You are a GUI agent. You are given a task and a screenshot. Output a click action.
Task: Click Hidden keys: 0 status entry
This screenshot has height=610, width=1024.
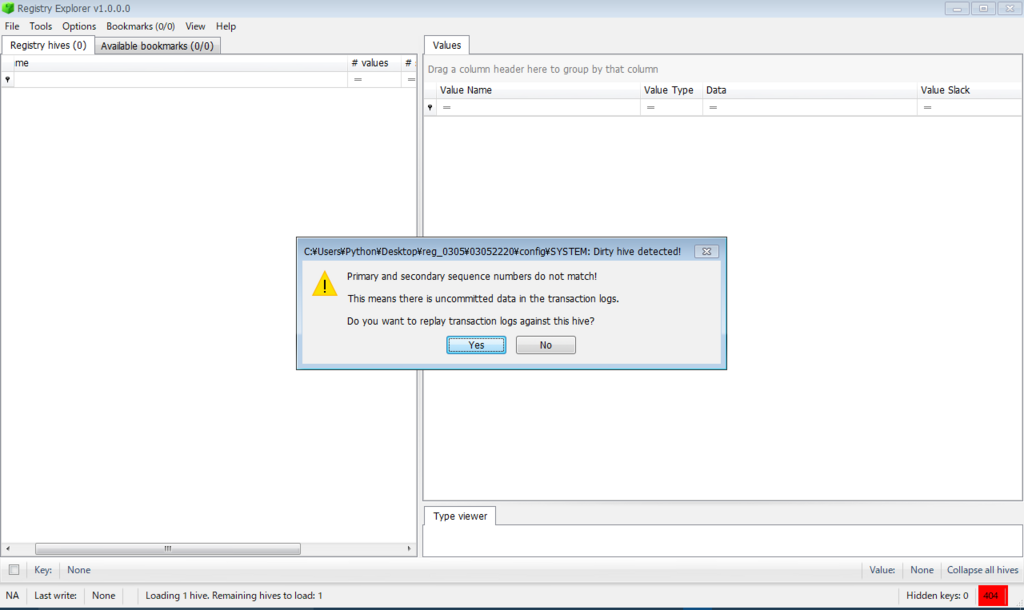pos(937,596)
